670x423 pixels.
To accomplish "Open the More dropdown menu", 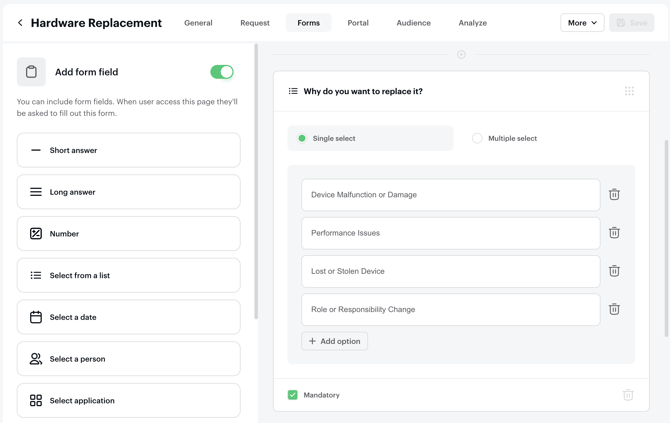I will point(581,23).
